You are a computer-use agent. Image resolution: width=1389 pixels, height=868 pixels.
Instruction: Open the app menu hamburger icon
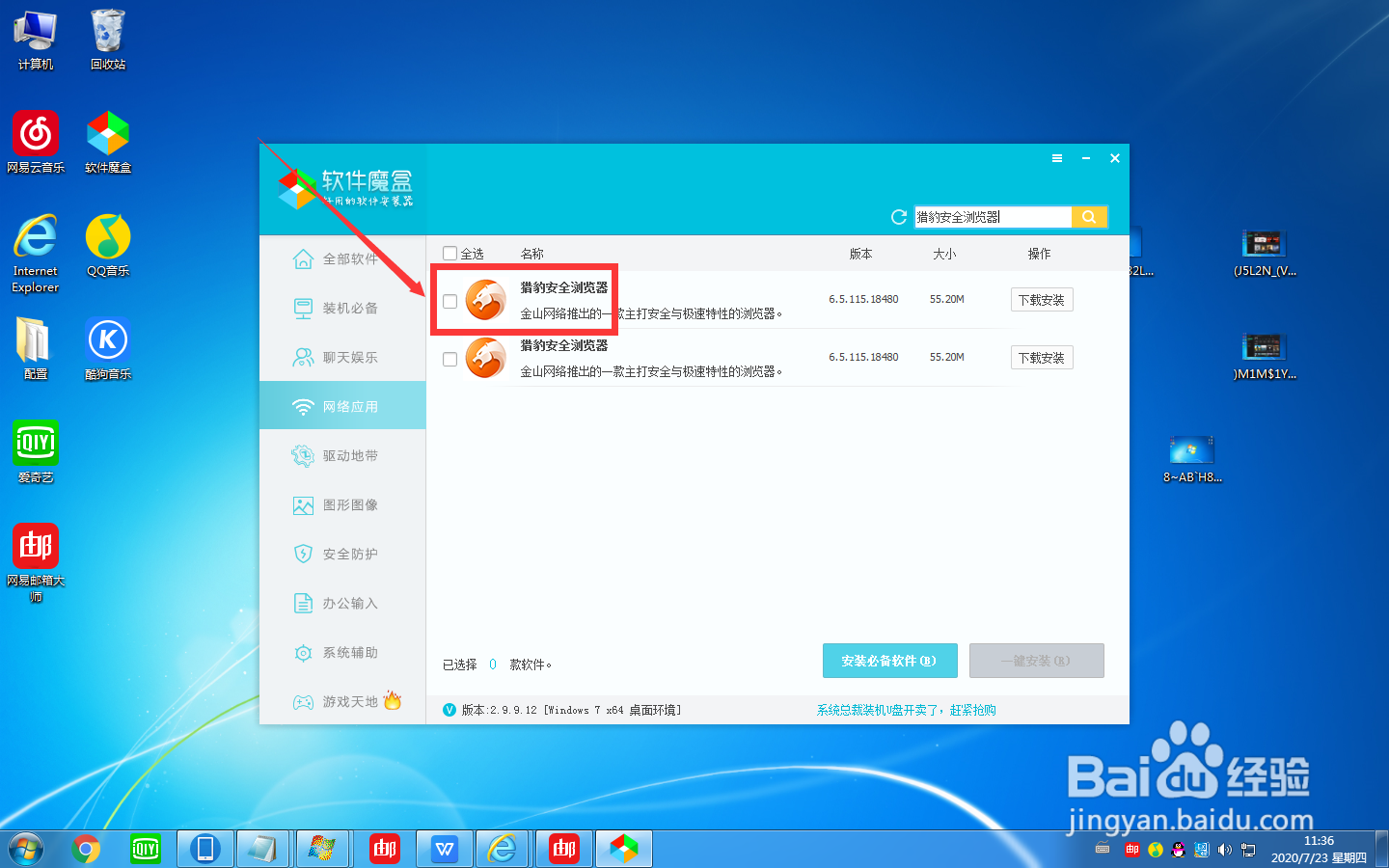click(1057, 158)
